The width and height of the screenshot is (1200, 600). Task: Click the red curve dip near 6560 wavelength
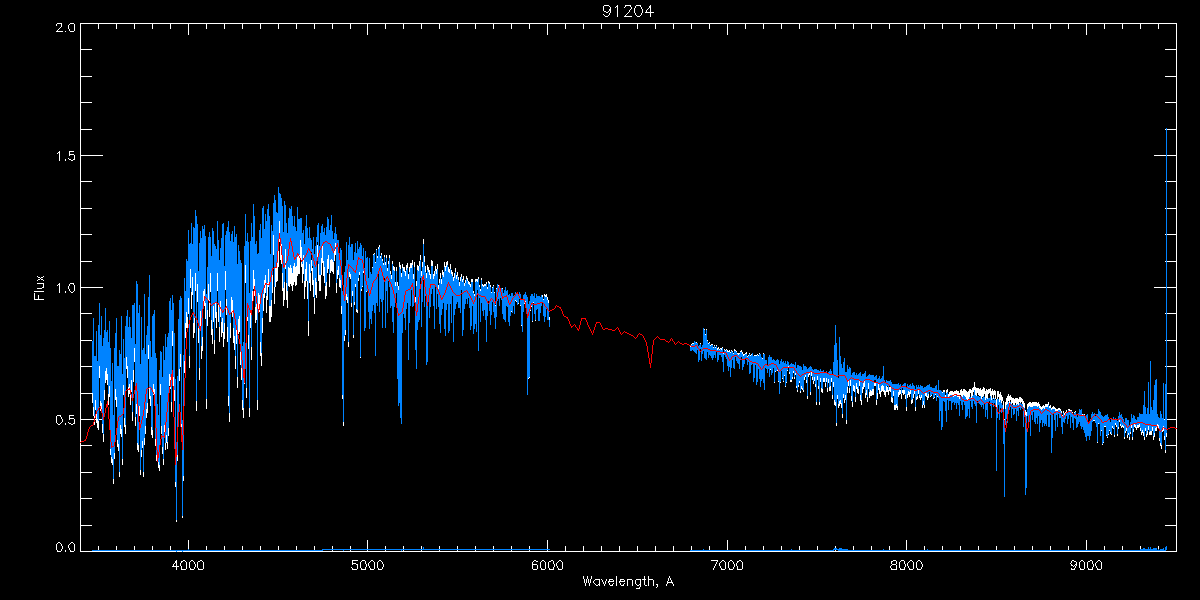651,362
